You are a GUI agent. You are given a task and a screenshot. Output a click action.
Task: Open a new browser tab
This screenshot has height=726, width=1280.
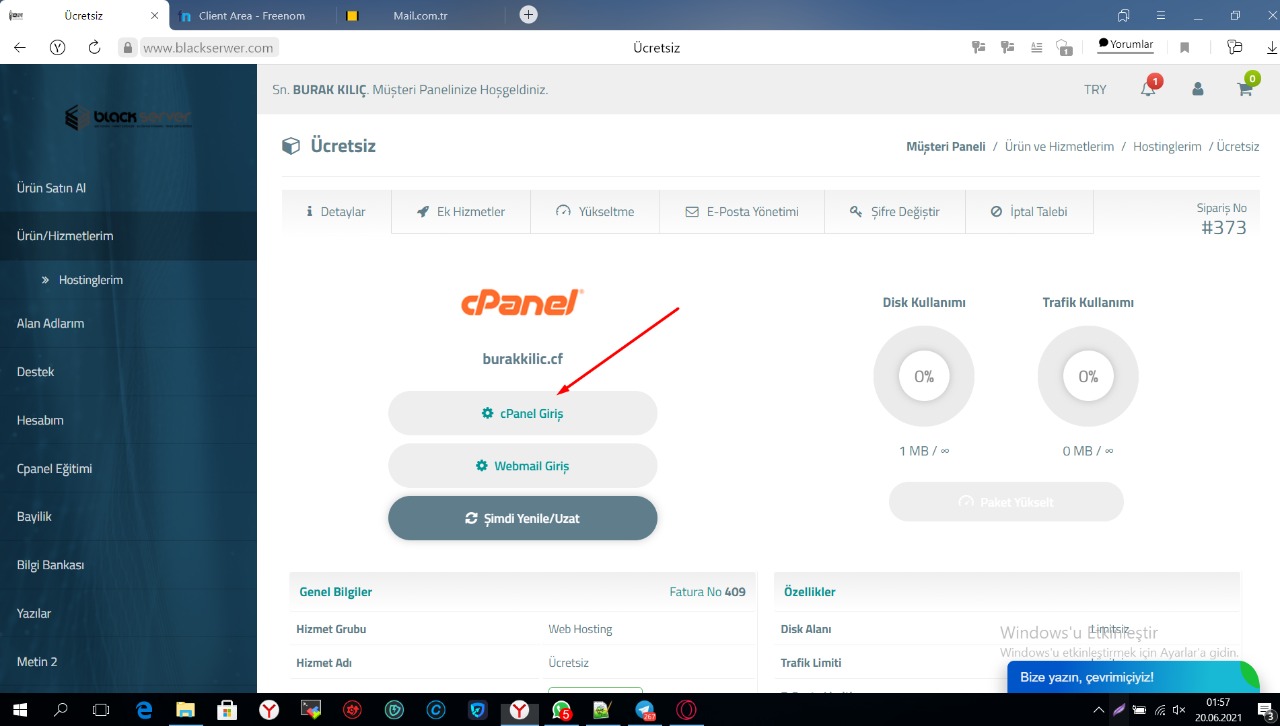529,14
